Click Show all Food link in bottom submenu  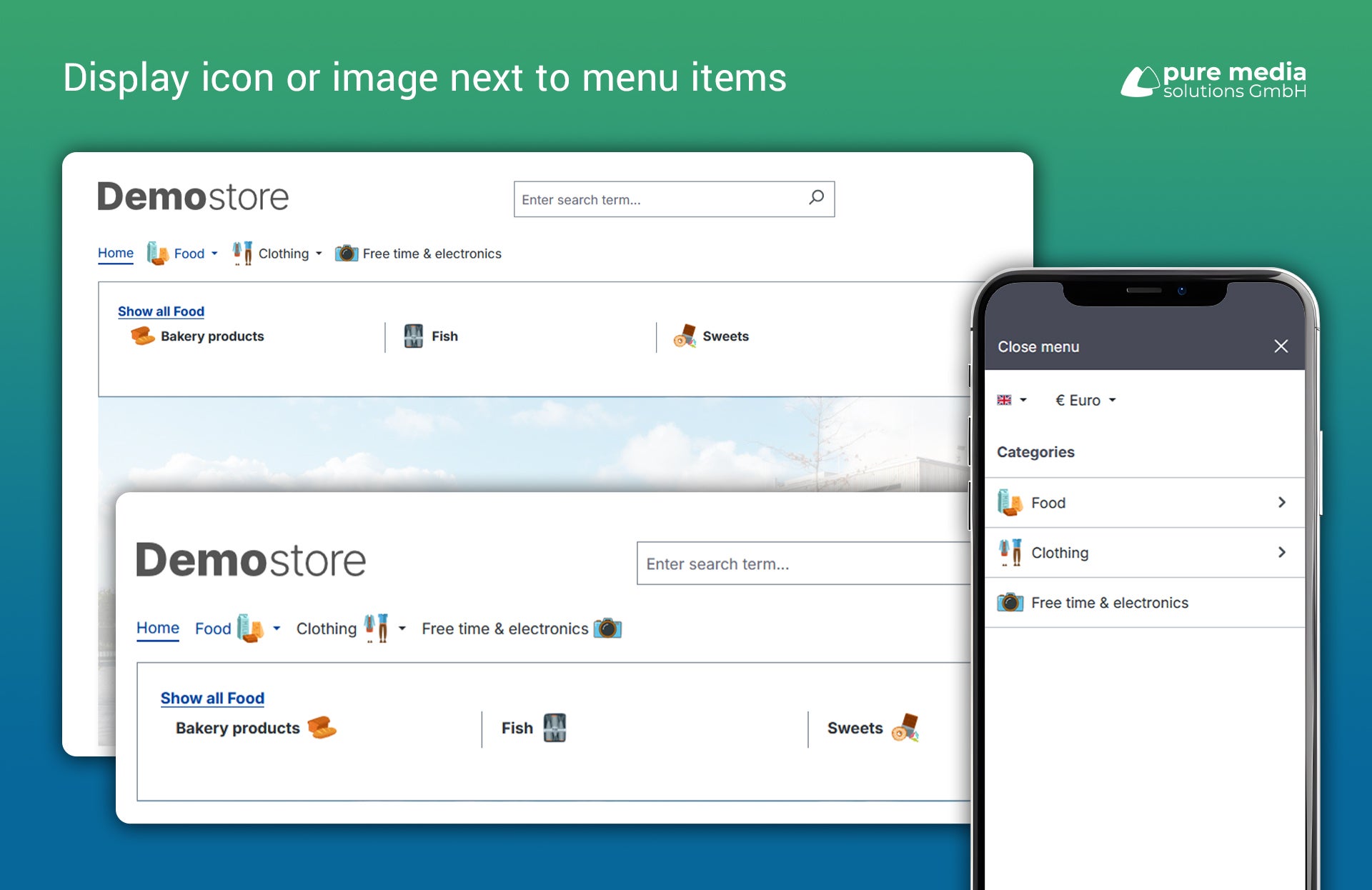point(212,698)
